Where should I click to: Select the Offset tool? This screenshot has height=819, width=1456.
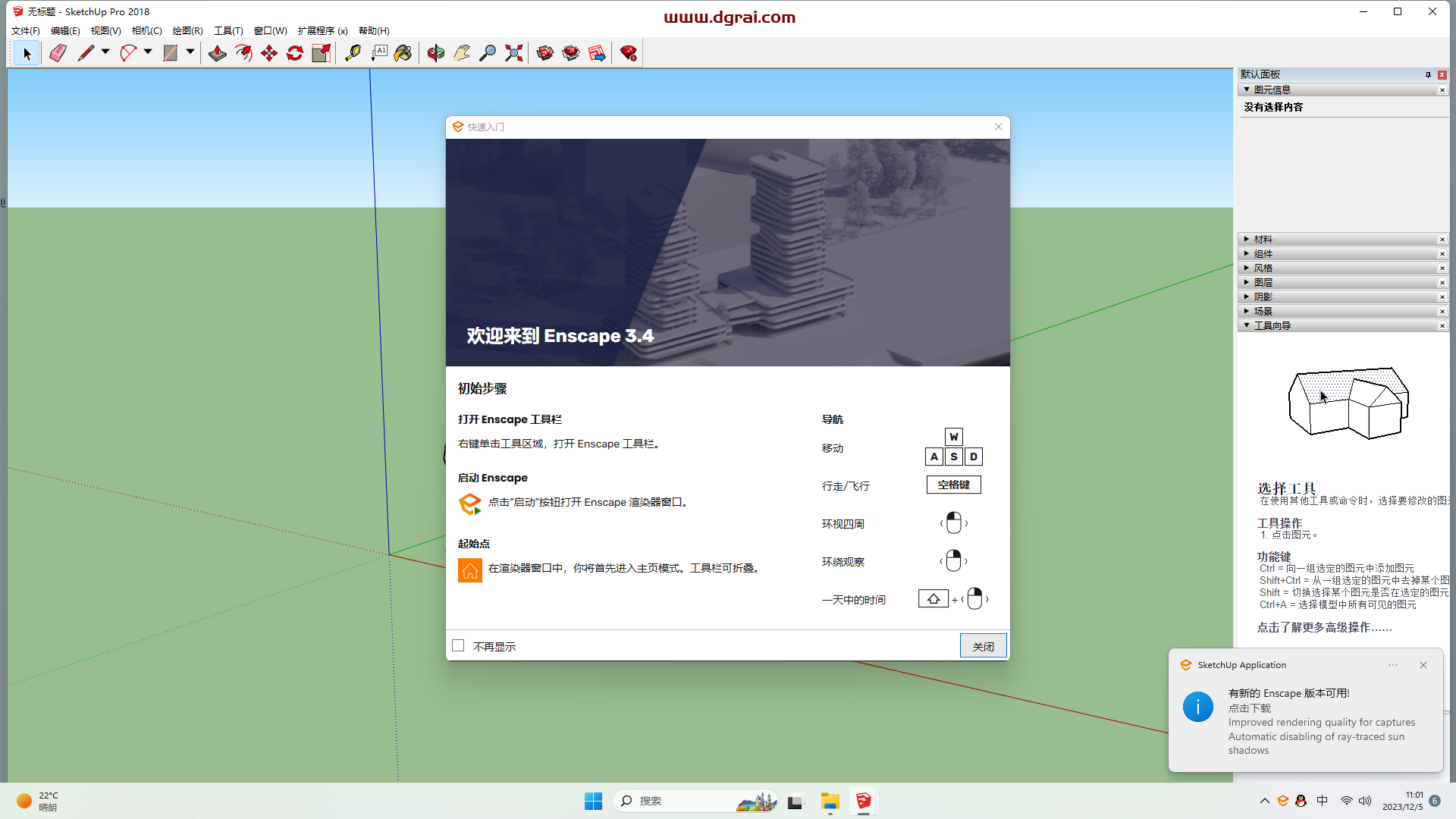click(x=243, y=53)
